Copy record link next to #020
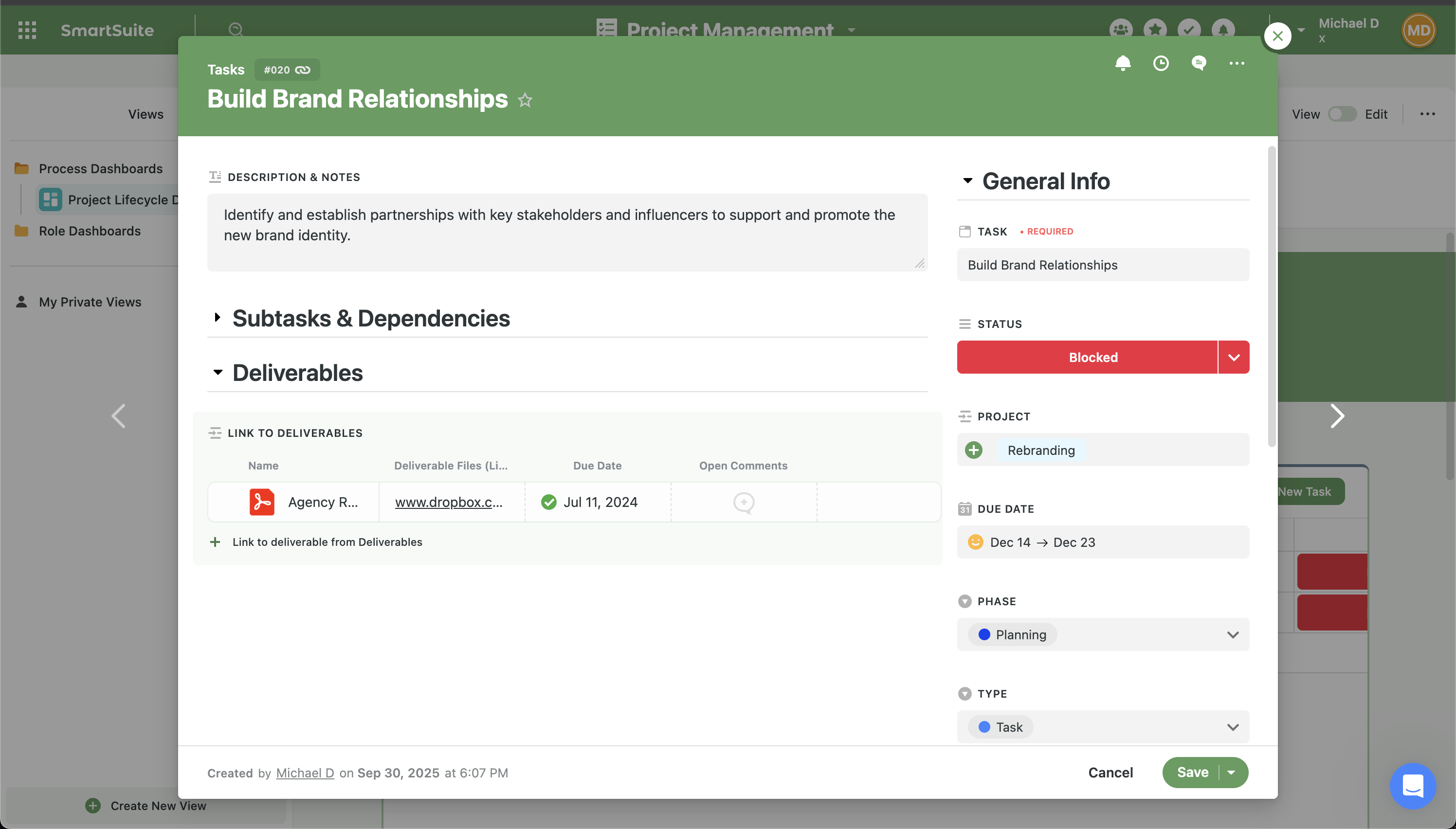The height and width of the screenshot is (829, 1456). [x=303, y=70]
